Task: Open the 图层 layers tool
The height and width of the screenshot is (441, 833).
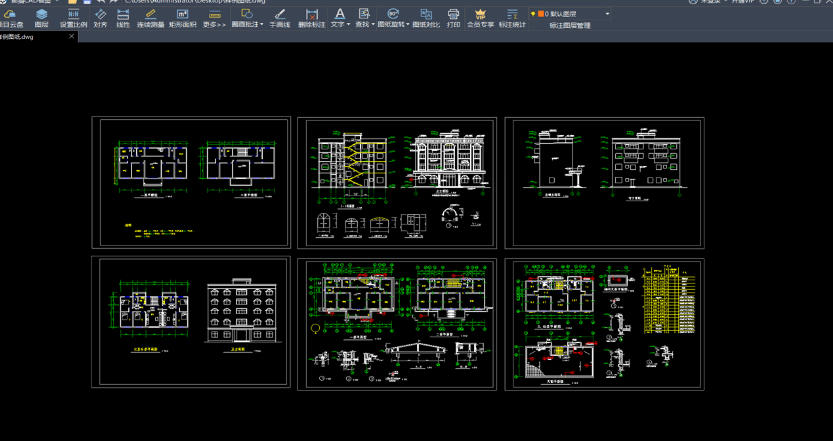Action: coord(42,17)
